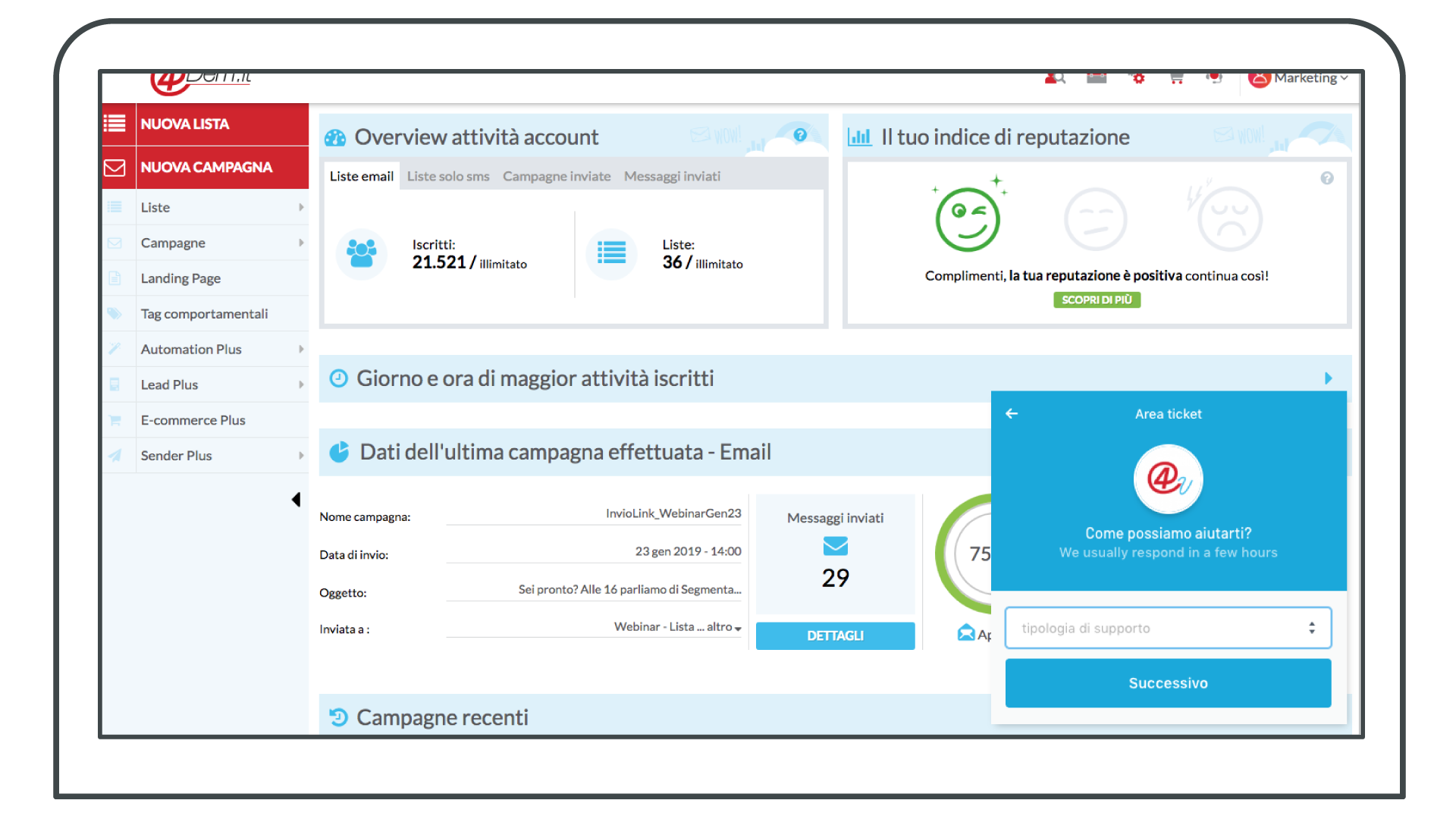The width and height of the screenshot is (1456, 819).
Task: Switch to the Liste solo sms tab
Action: coord(446,176)
